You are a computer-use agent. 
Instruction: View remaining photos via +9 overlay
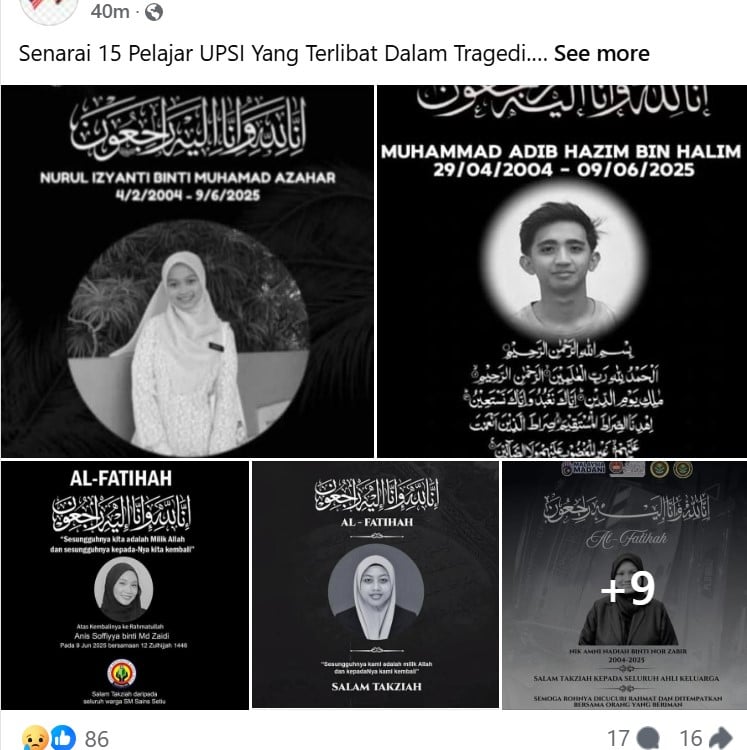click(625, 585)
